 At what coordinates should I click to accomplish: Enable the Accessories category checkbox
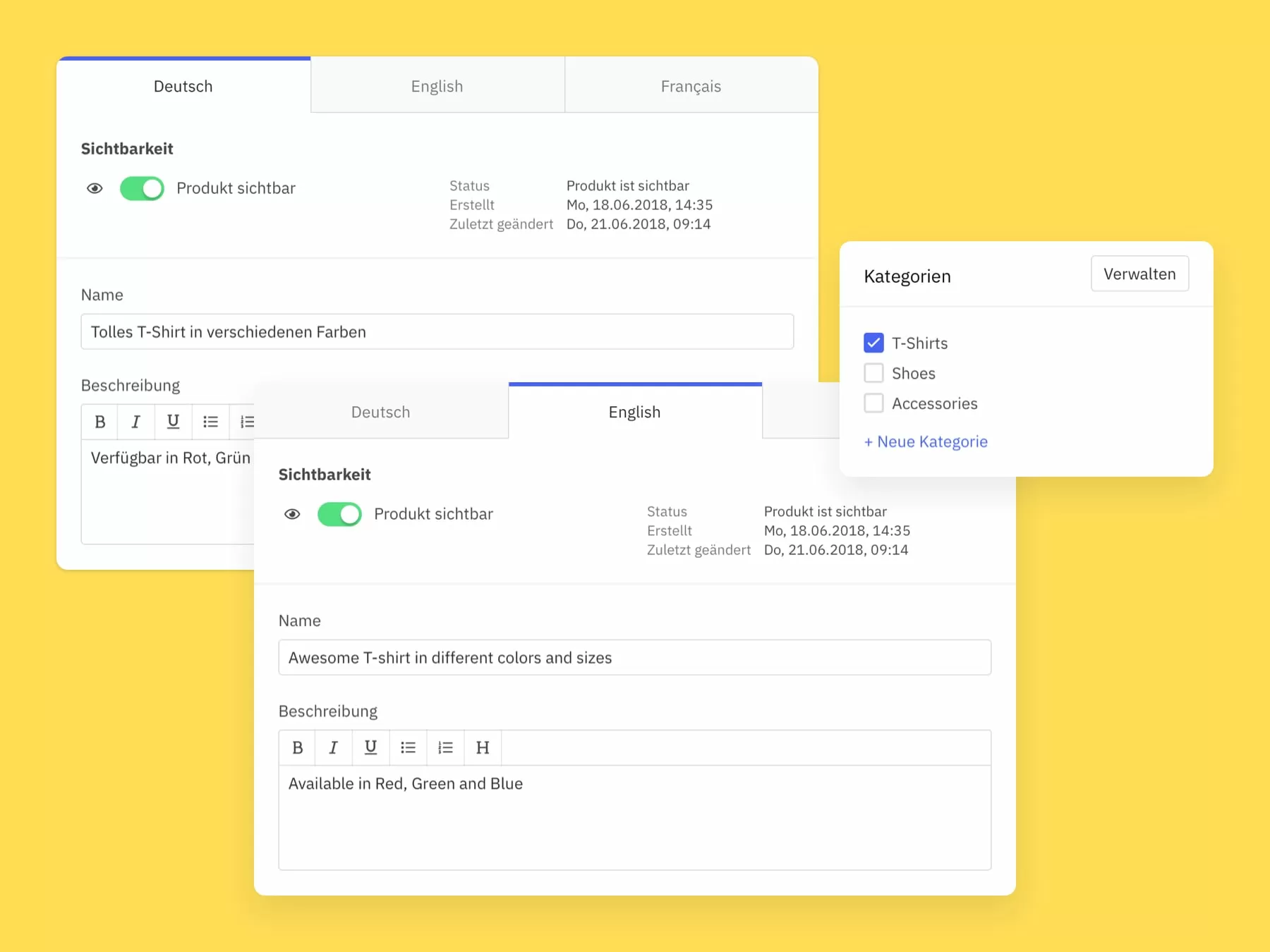pyautogui.click(x=873, y=403)
